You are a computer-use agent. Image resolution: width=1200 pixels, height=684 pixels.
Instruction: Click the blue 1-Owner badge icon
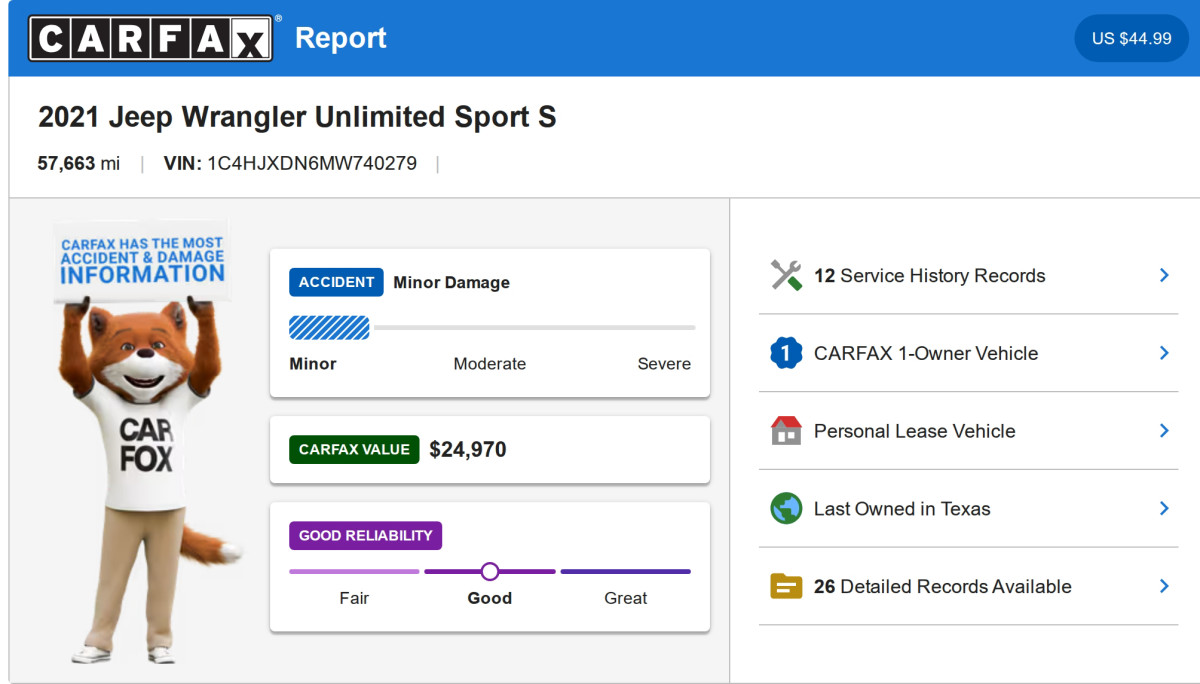point(786,353)
